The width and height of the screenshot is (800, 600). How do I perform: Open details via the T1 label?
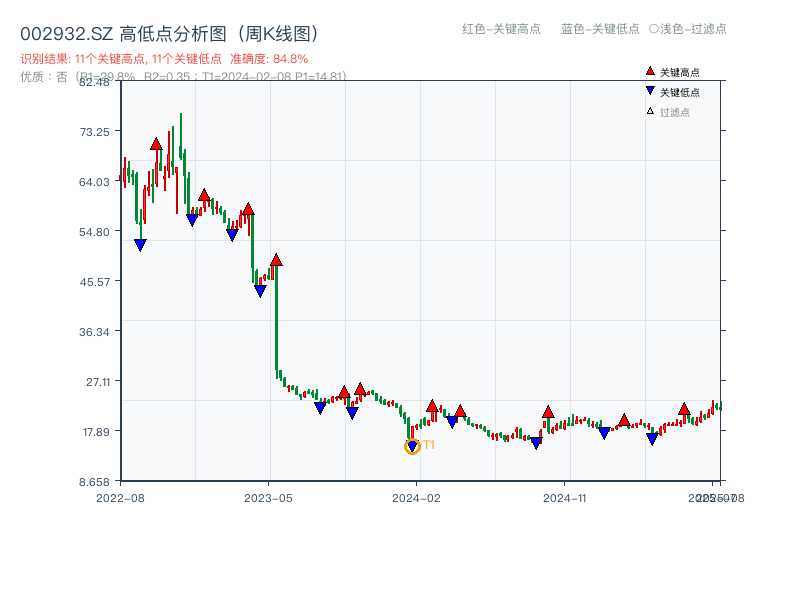tap(427, 444)
